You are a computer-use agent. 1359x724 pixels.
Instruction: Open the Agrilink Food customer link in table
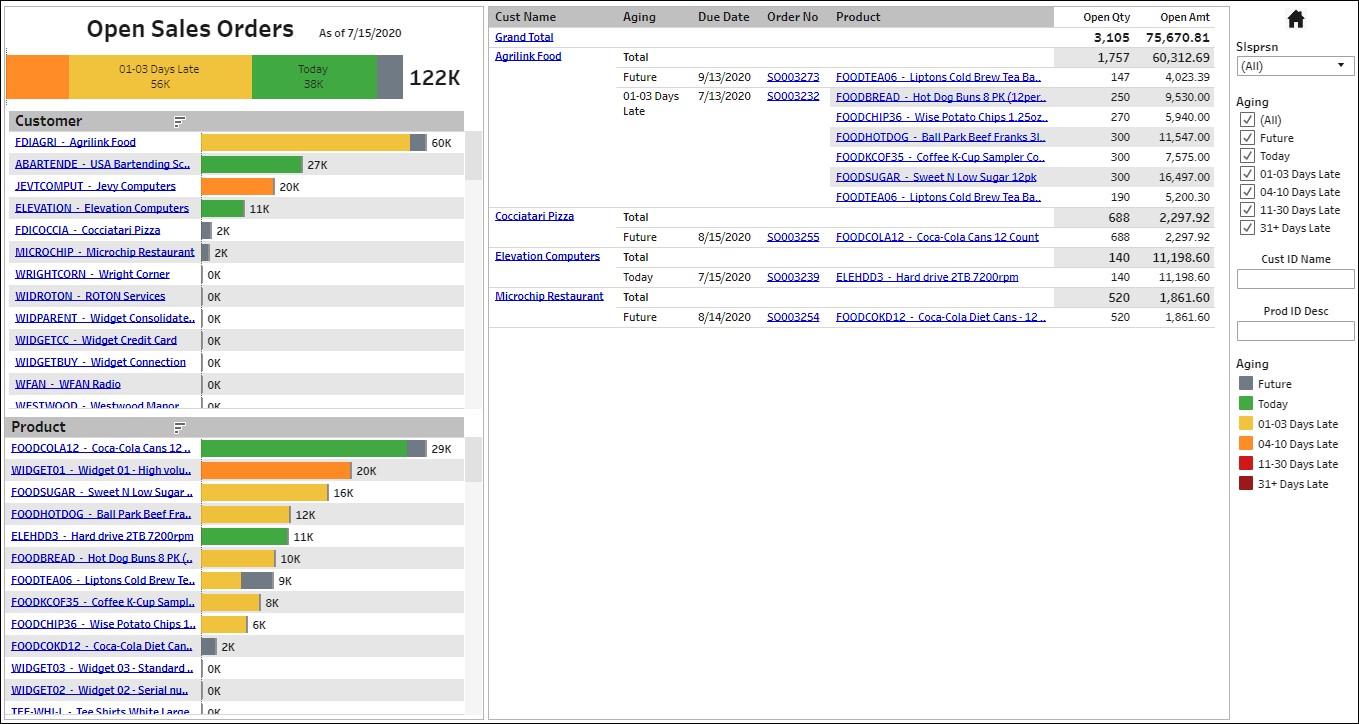528,57
